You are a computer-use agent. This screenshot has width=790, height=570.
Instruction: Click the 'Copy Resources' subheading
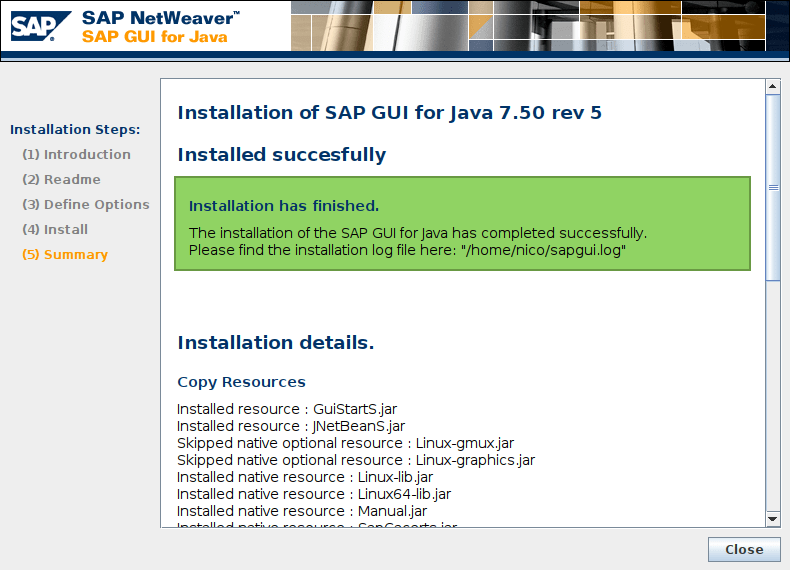point(241,382)
